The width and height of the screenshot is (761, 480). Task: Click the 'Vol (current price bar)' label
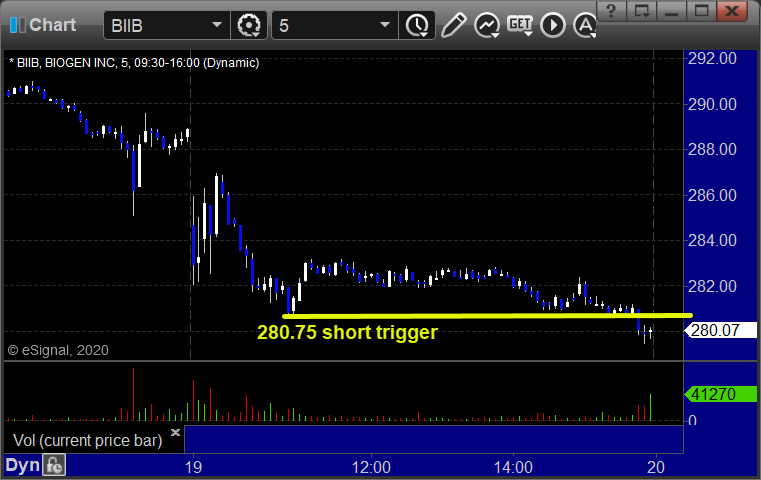point(87,440)
